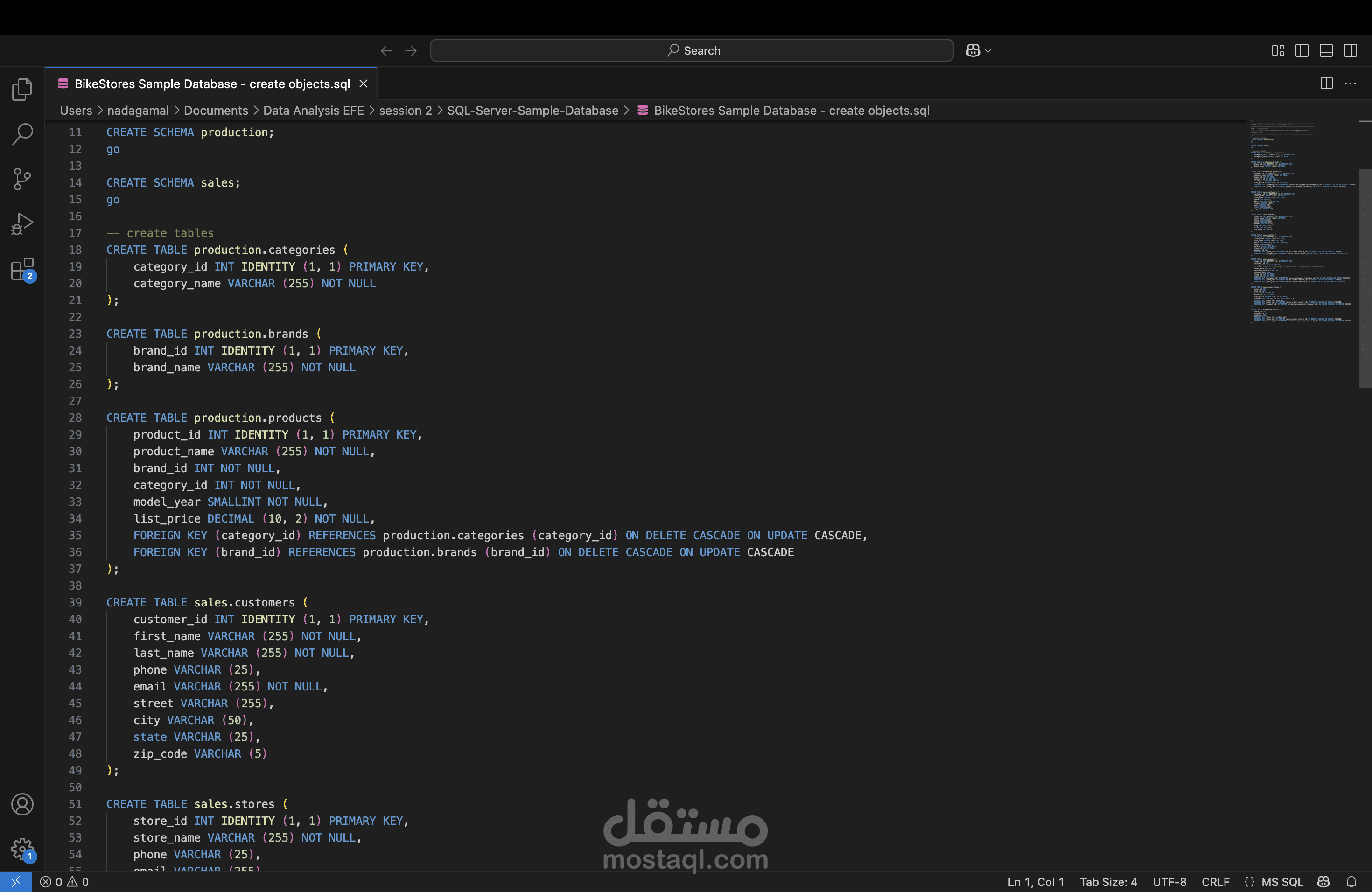The height and width of the screenshot is (892, 1372).
Task: Click 'store_name' on line 53
Action: point(167,837)
